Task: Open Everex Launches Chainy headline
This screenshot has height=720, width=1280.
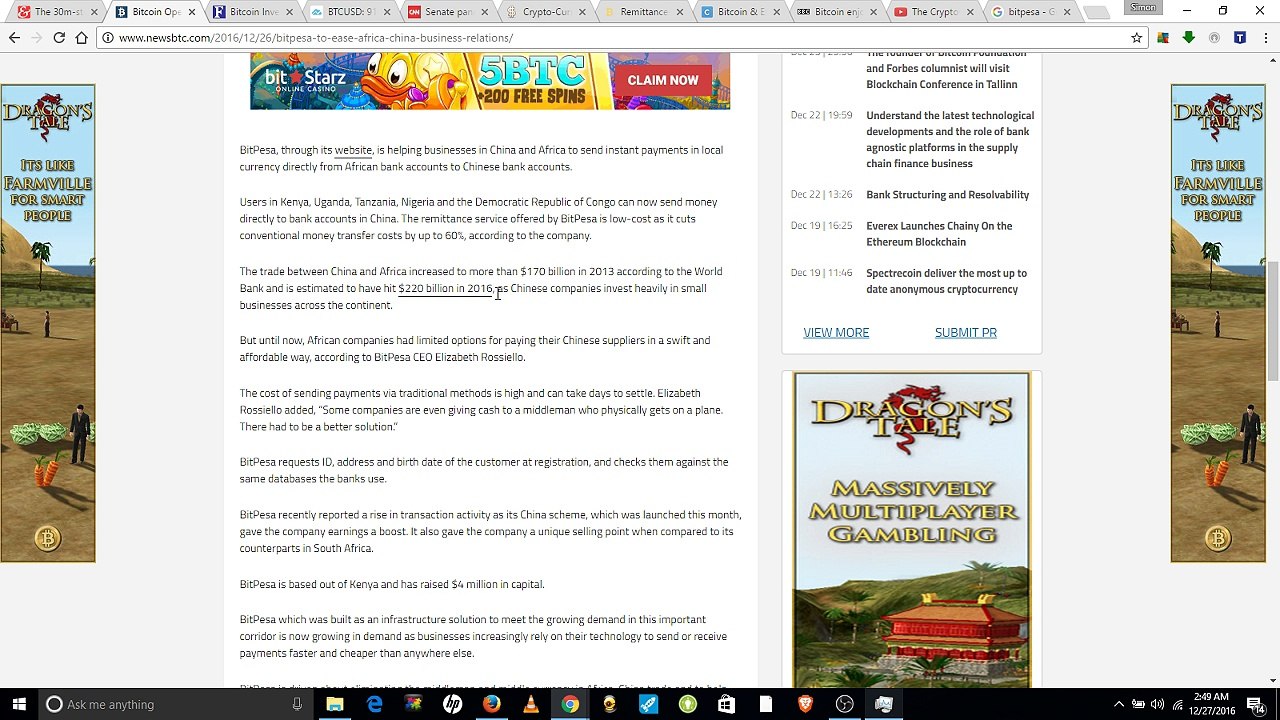Action: point(939,233)
